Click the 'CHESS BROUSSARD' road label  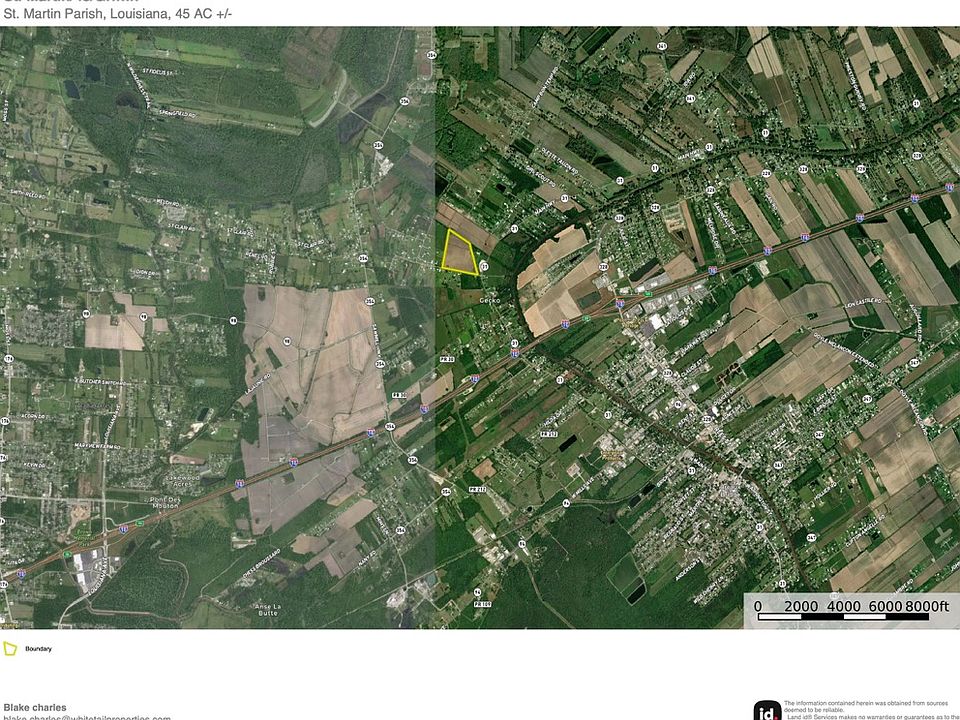tap(261, 564)
